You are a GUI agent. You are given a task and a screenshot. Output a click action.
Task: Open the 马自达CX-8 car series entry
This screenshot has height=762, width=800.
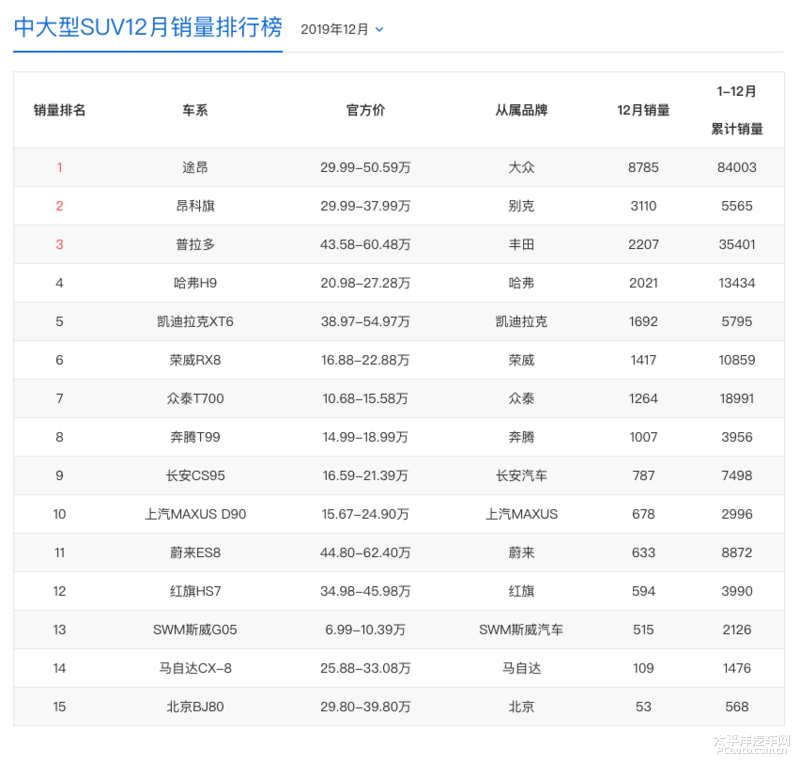point(195,668)
